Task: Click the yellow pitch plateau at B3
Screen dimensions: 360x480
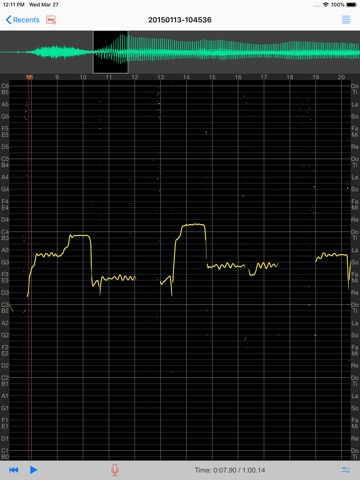Action: [x=80, y=236]
